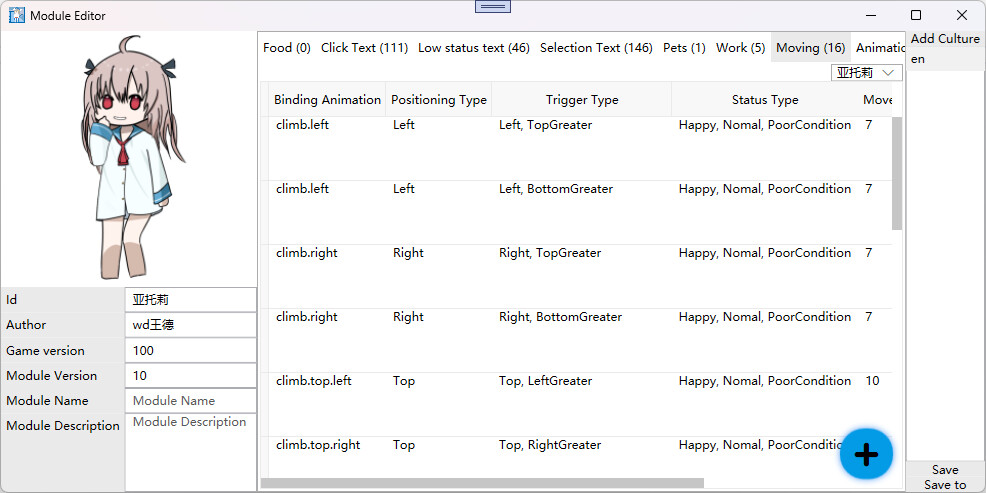
Task: Open the Click Text (111) tab
Action: pyautogui.click(x=364, y=48)
